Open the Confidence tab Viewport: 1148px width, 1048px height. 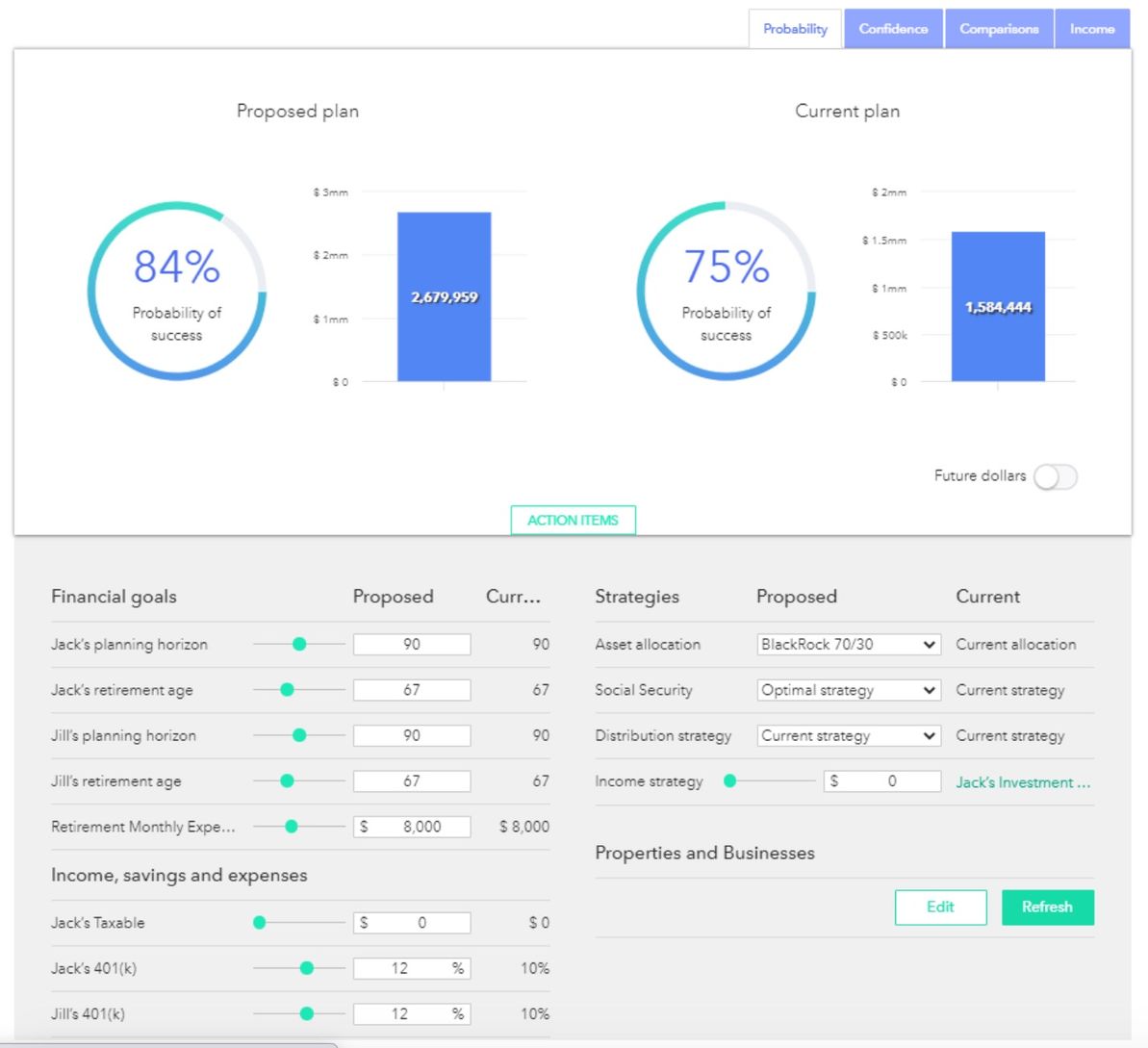893,29
